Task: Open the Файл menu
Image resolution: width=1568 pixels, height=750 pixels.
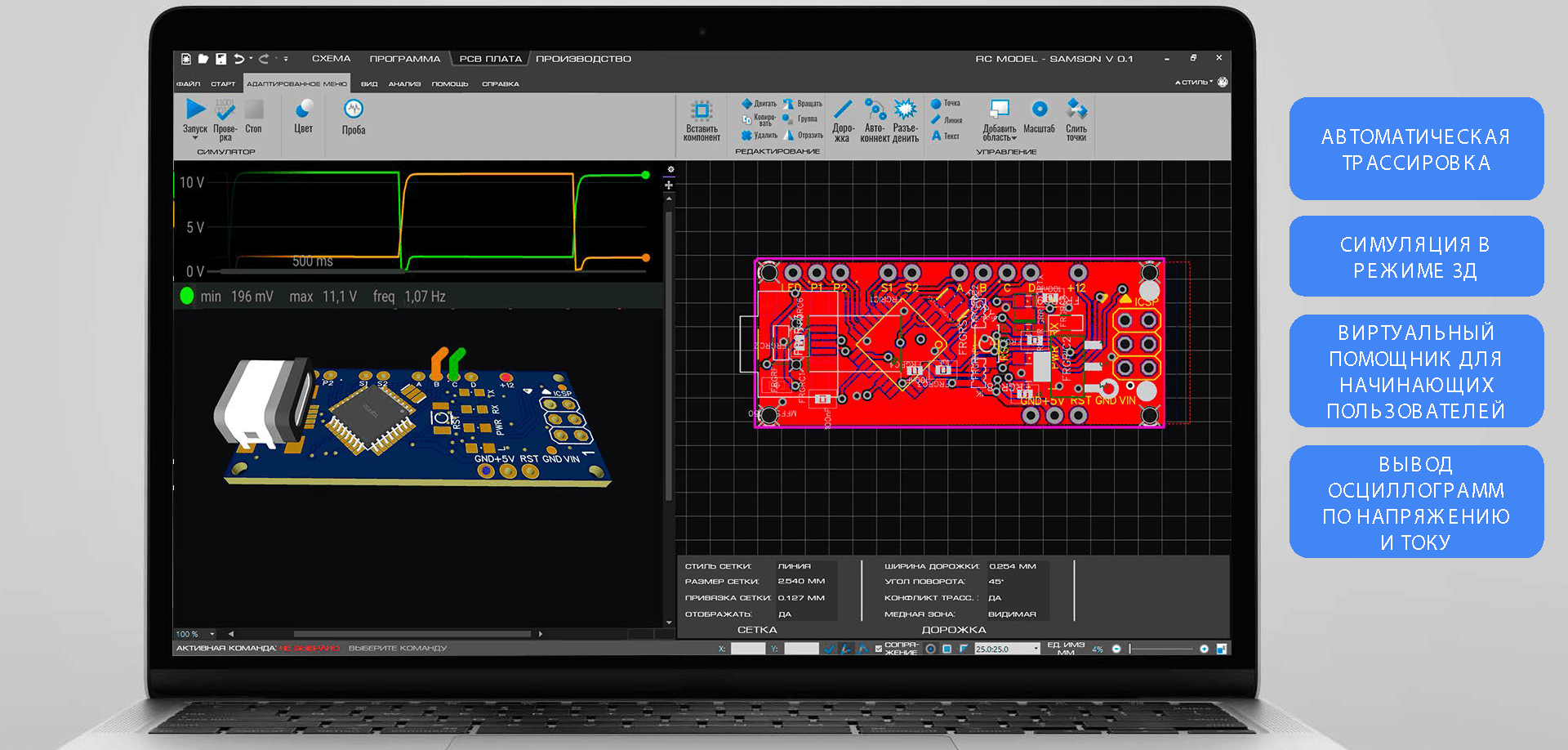Action: pos(188,83)
